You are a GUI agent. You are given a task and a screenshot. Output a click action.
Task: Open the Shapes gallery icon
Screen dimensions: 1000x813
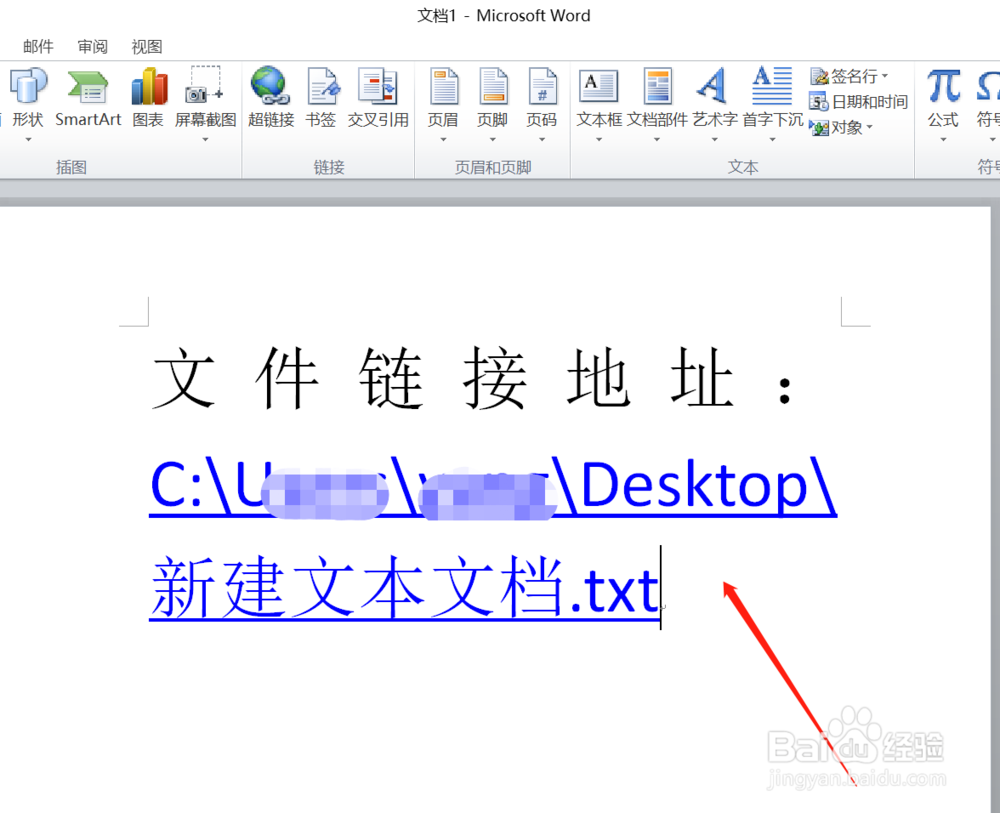(x=27, y=86)
